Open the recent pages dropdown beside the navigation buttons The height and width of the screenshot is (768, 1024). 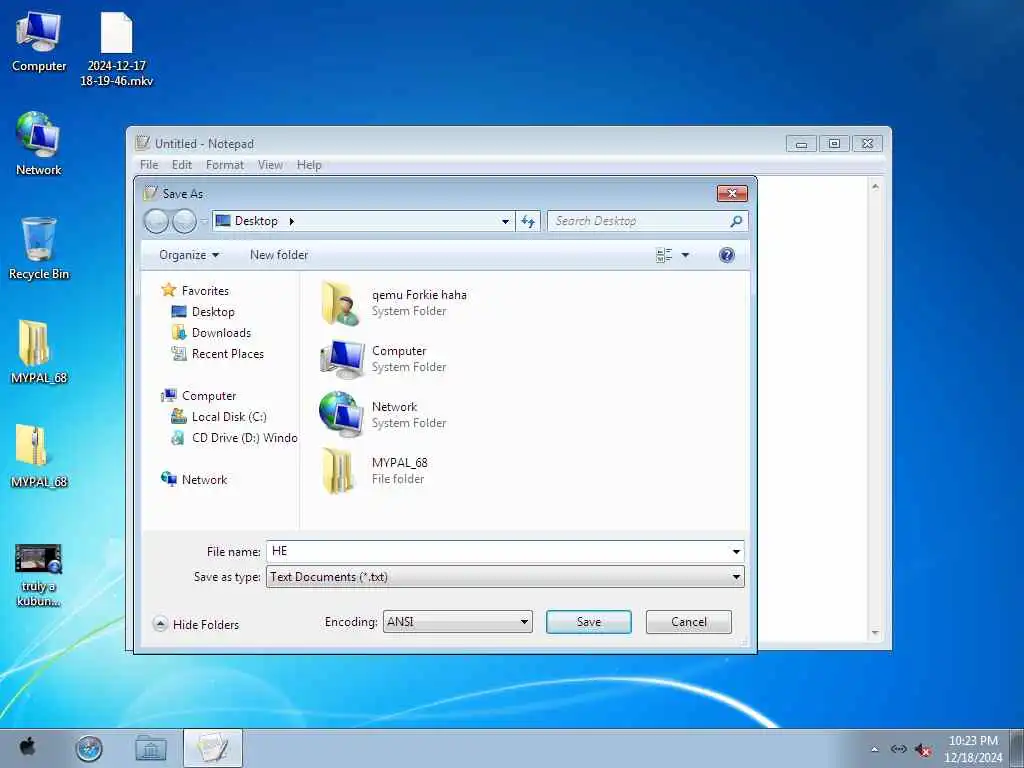tap(204, 221)
